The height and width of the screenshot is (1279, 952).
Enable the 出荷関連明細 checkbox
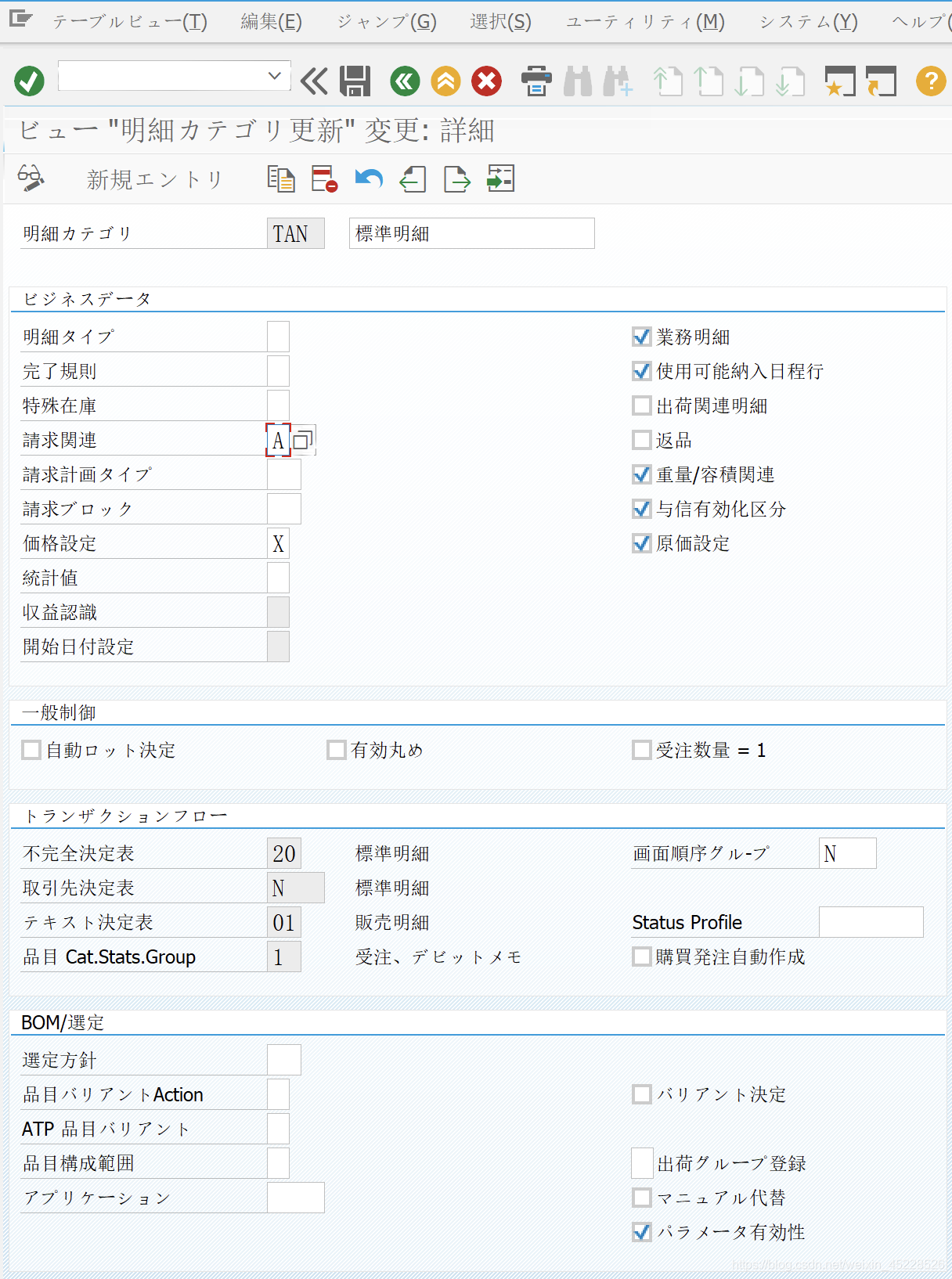tap(641, 405)
